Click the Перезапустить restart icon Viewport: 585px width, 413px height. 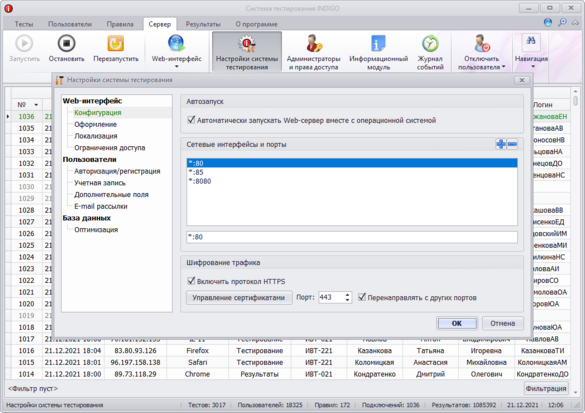click(x=116, y=44)
